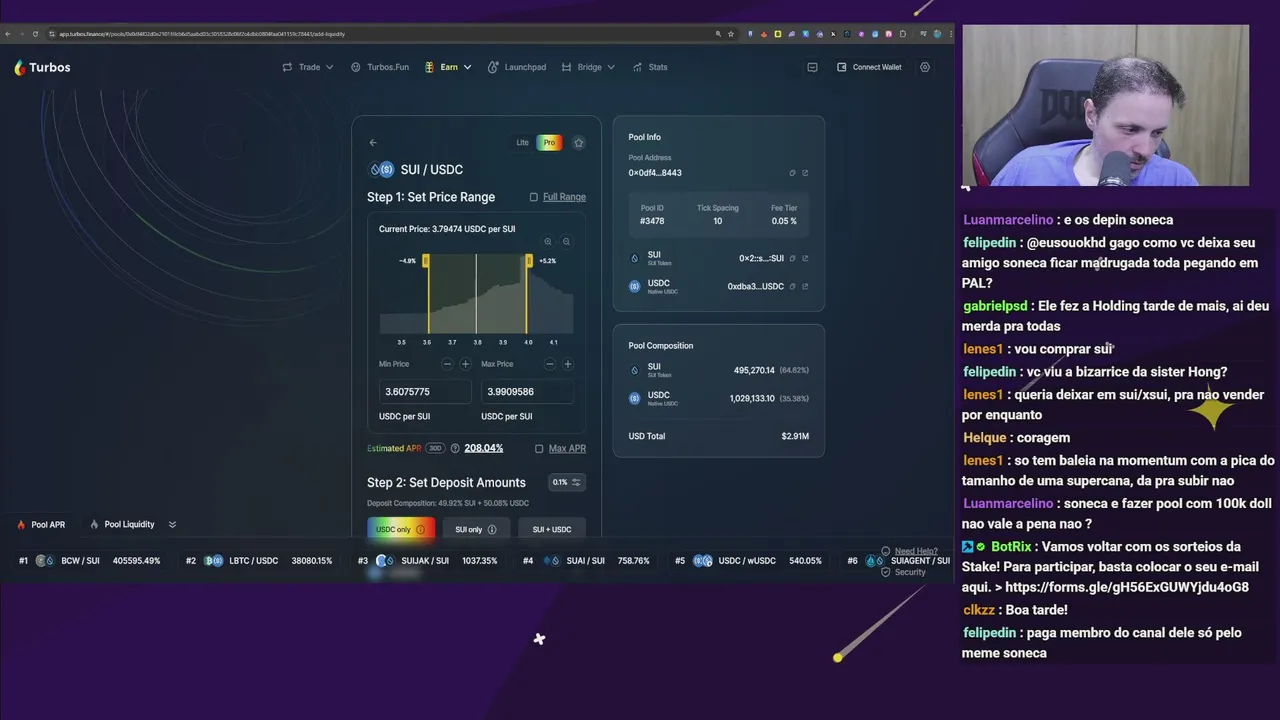
Task: Click USD Total value $2.91M
Action: point(795,436)
